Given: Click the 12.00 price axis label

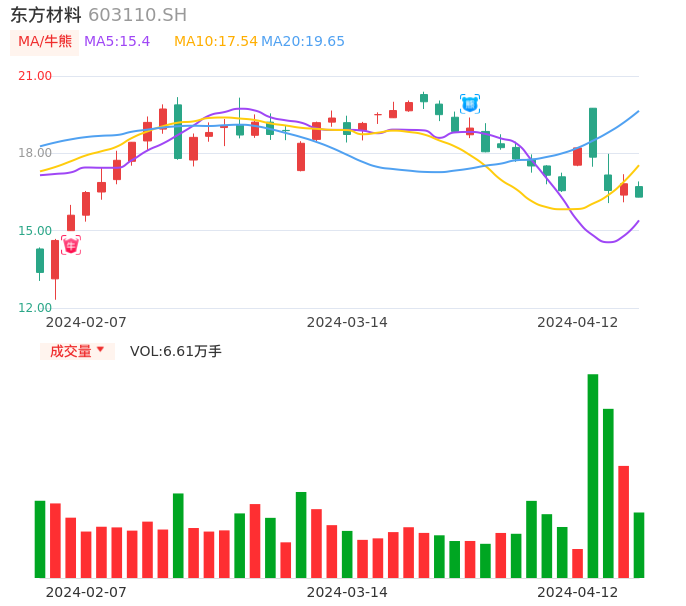Looking at the screenshot, I should coord(35,308).
